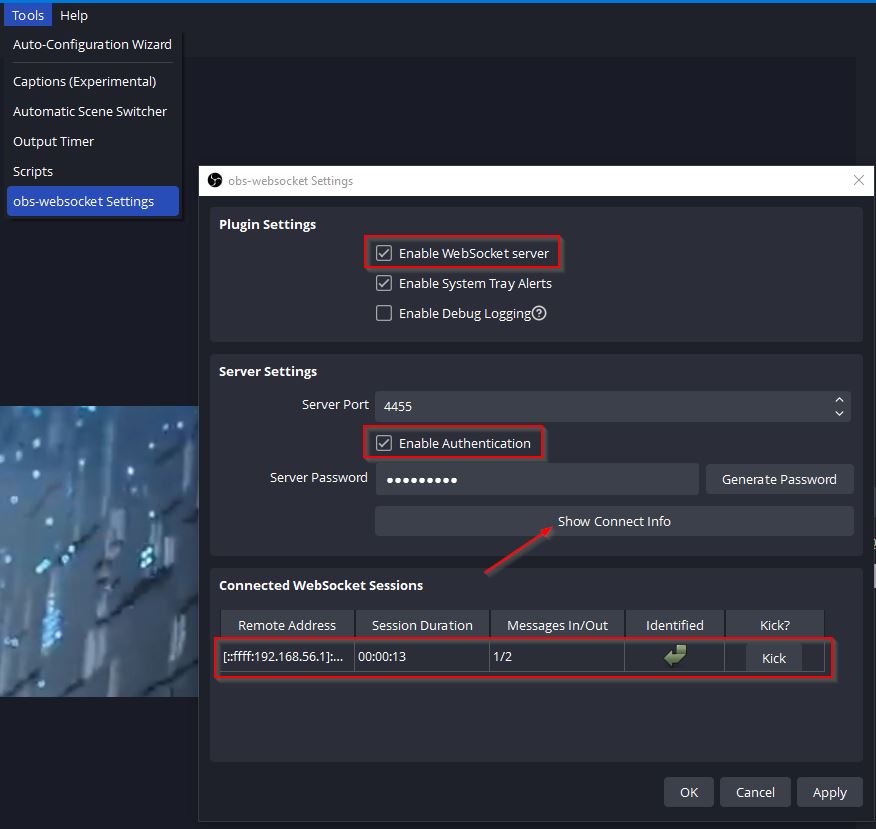876x829 pixels.
Task: Open the Scripts menu entry
Action: coord(33,171)
